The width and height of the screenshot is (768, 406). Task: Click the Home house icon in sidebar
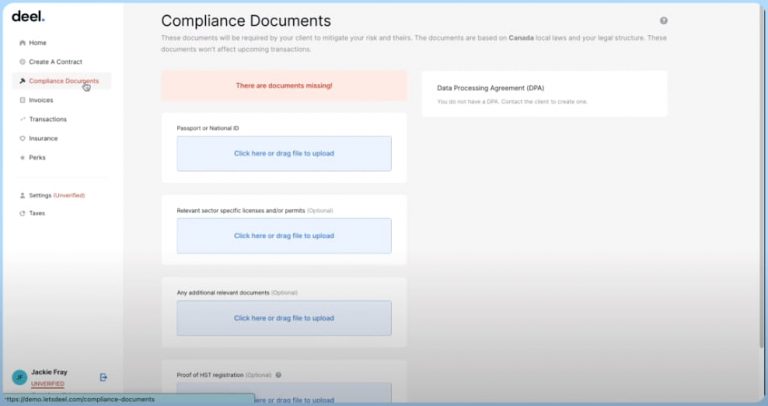point(22,43)
